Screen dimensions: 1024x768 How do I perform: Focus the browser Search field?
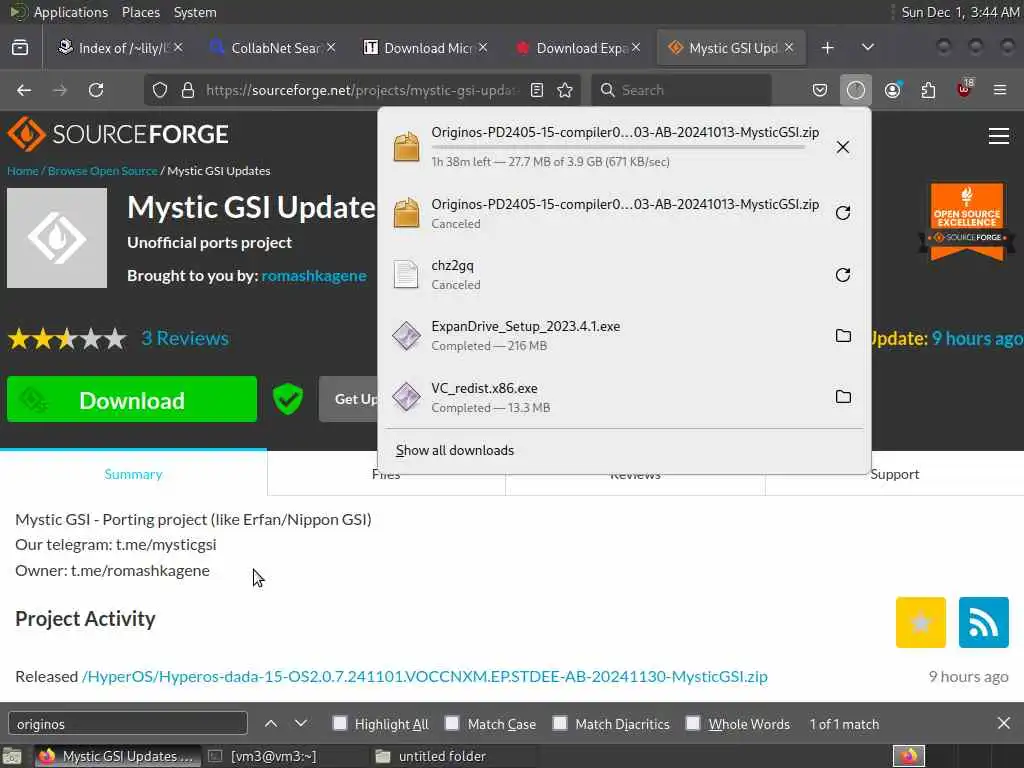point(681,90)
